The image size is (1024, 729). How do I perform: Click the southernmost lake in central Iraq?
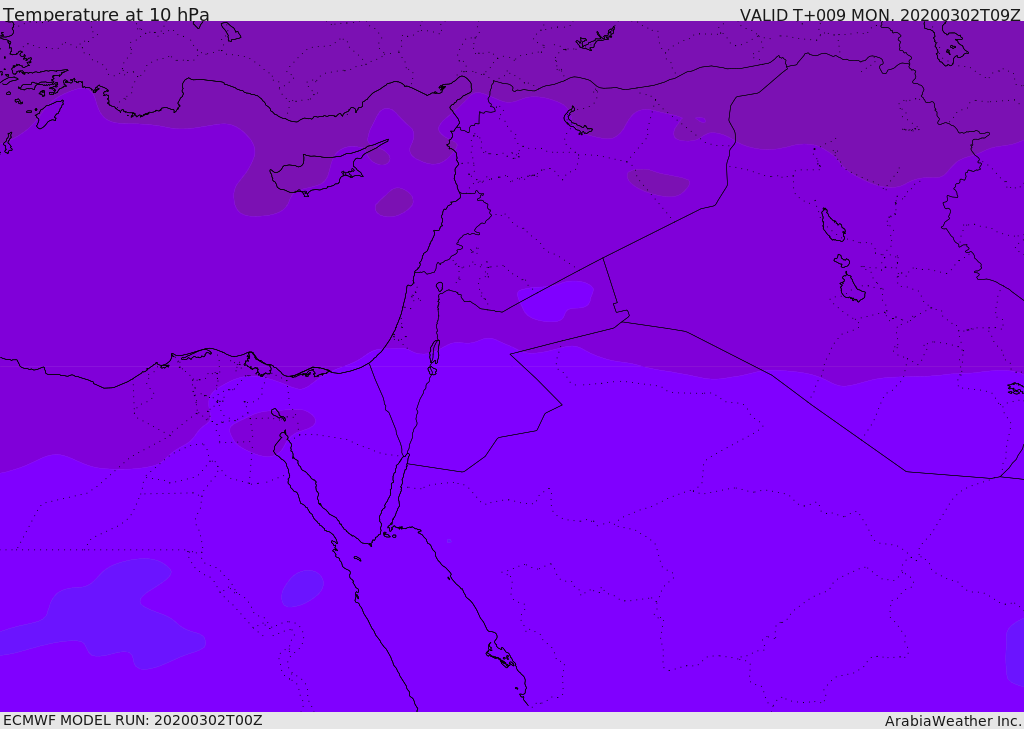[x=851, y=288]
